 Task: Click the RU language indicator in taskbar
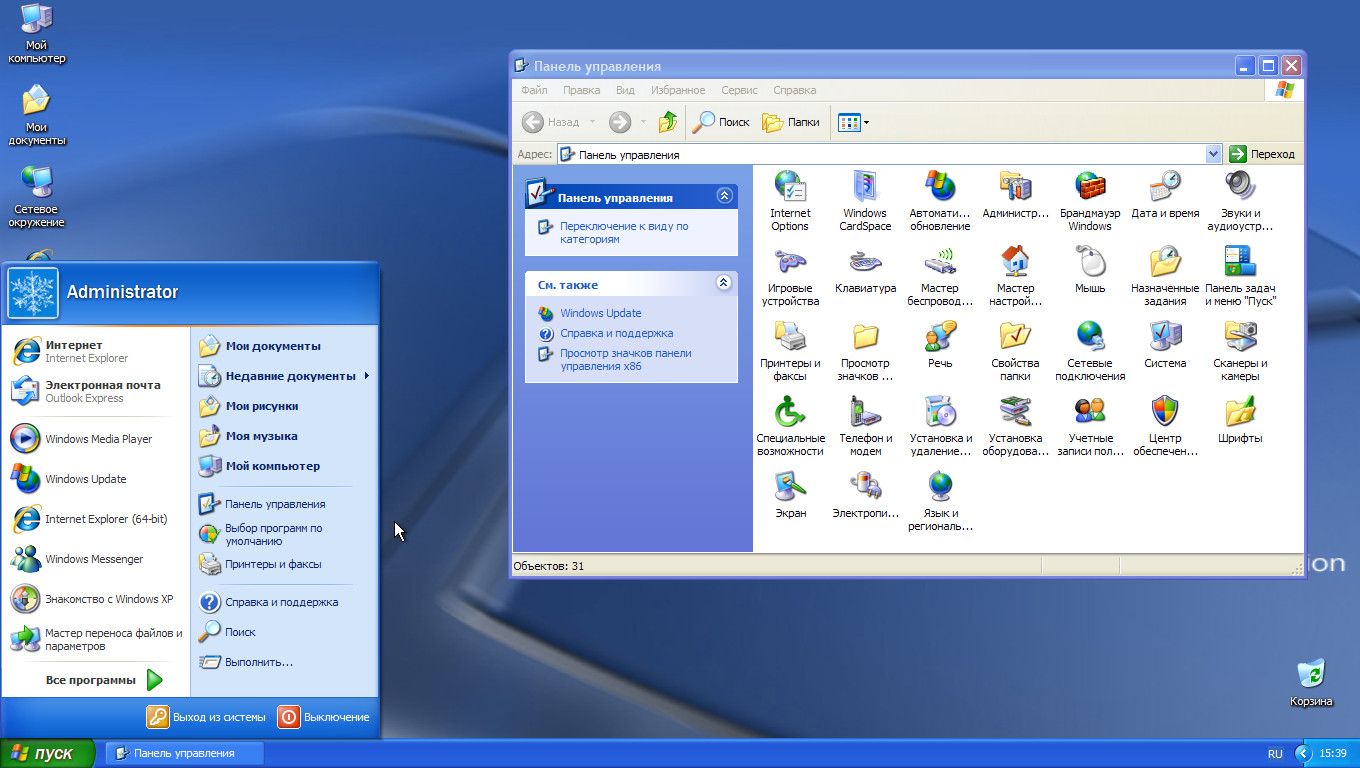tap(1275, 753)
